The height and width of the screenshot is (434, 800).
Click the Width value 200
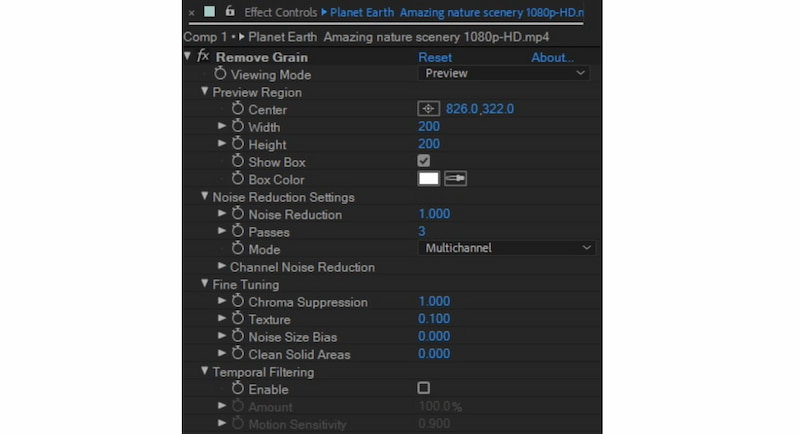[429, 126]
